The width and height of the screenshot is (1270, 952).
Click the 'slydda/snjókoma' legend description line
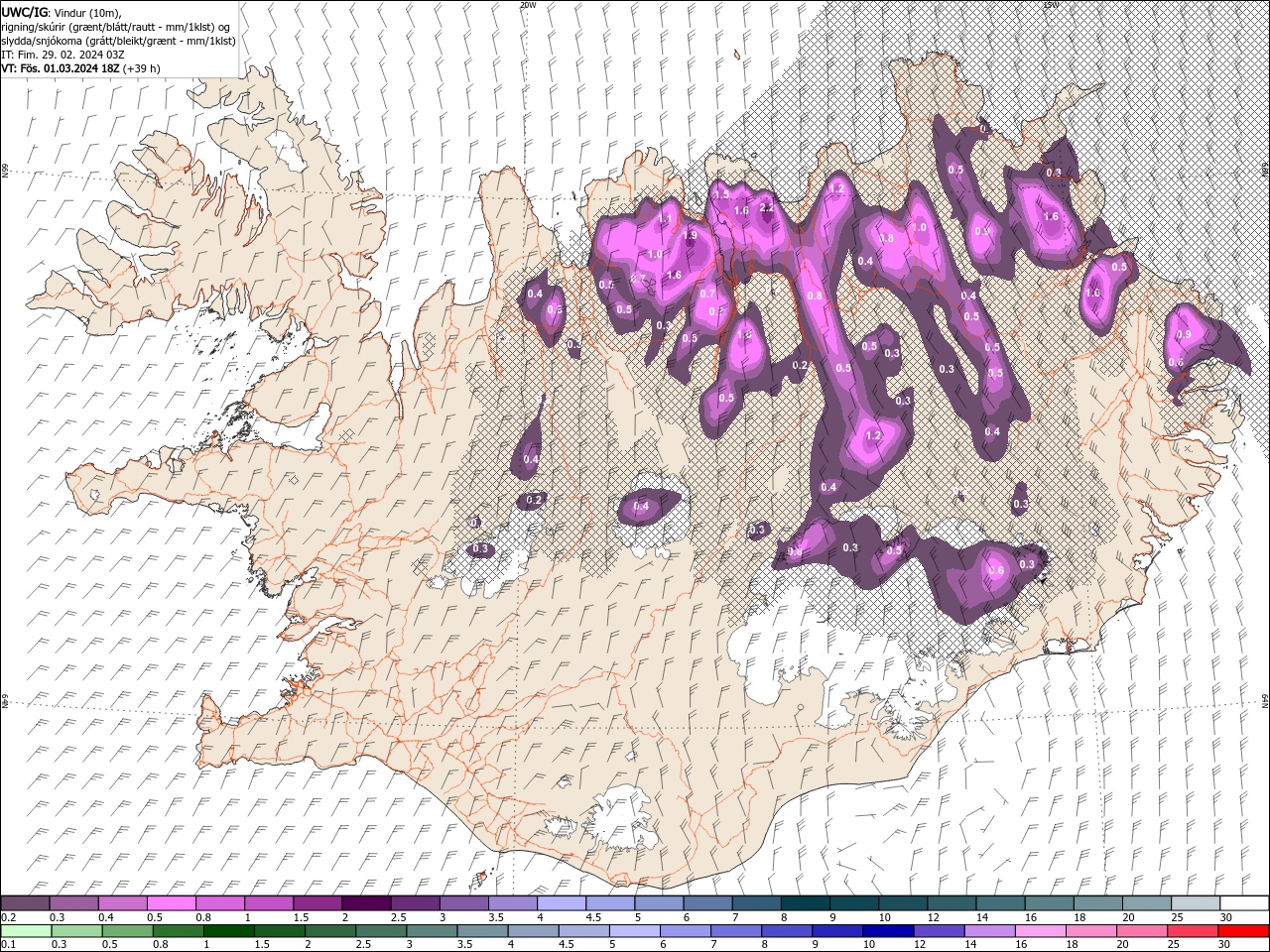(119, 41)
